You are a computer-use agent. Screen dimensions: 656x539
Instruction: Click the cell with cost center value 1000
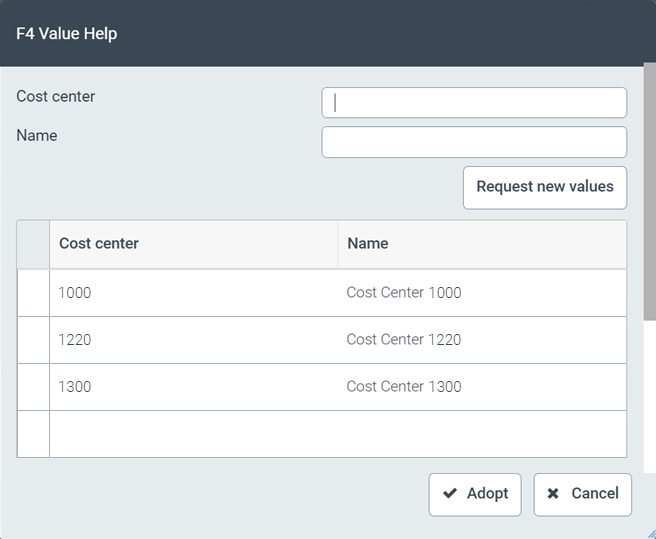point(75,293)
